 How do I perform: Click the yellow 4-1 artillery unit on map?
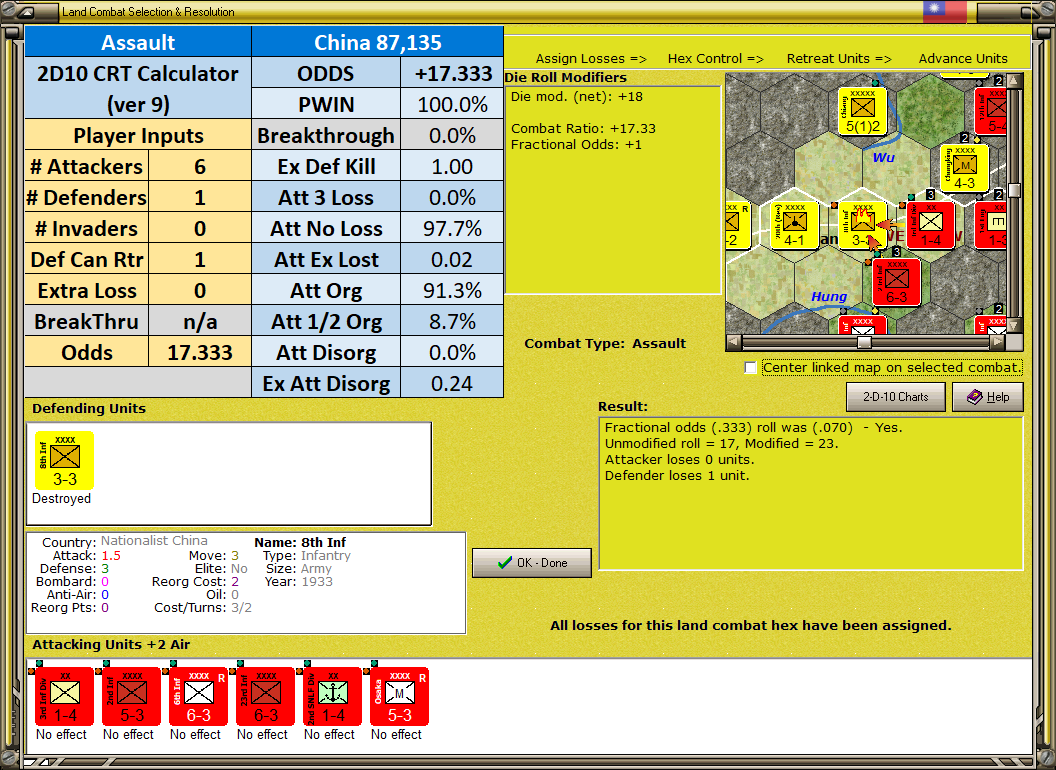(795, 225)
